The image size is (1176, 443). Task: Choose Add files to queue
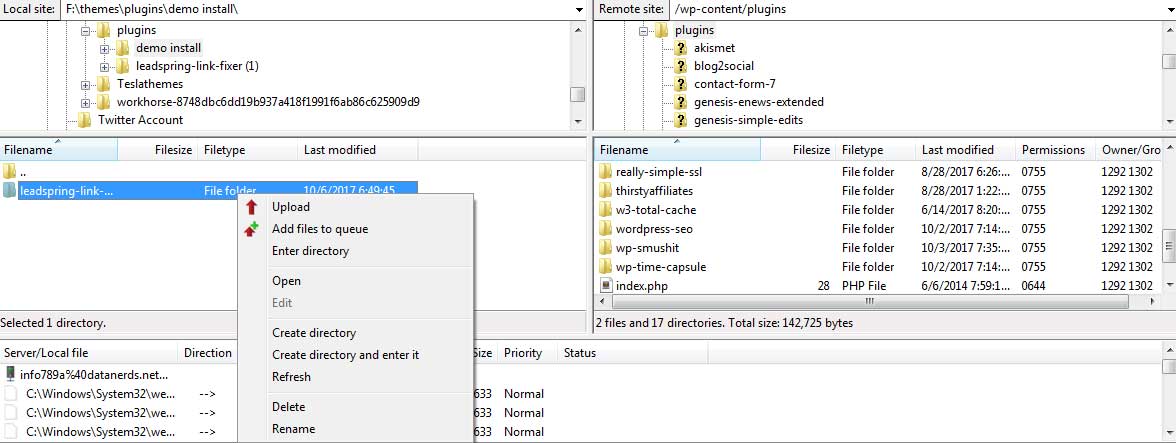[x=320, y=229]
